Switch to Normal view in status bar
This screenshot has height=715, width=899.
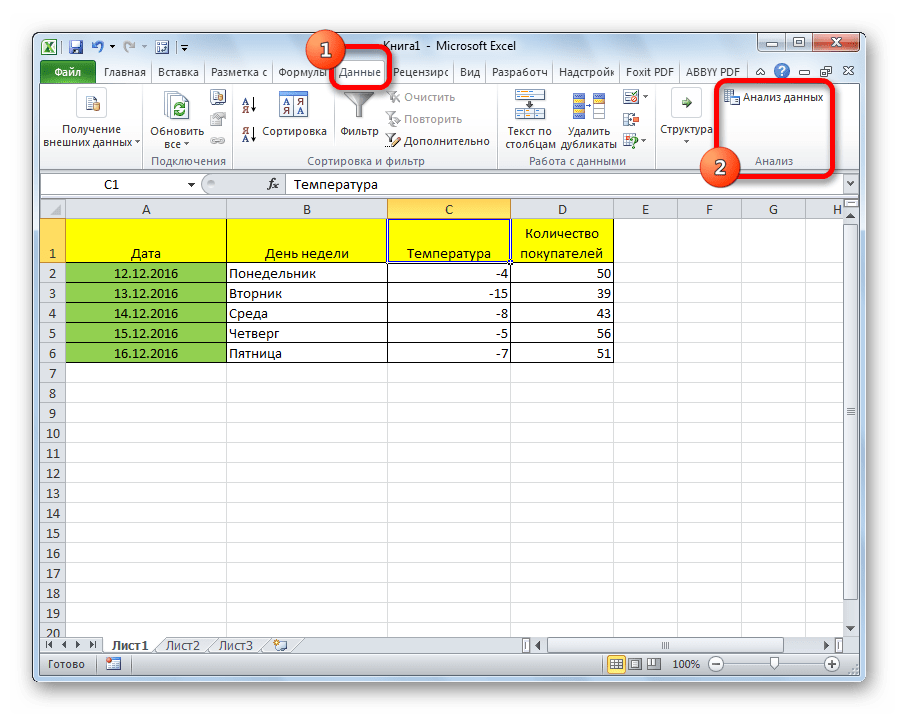(617, 664)
